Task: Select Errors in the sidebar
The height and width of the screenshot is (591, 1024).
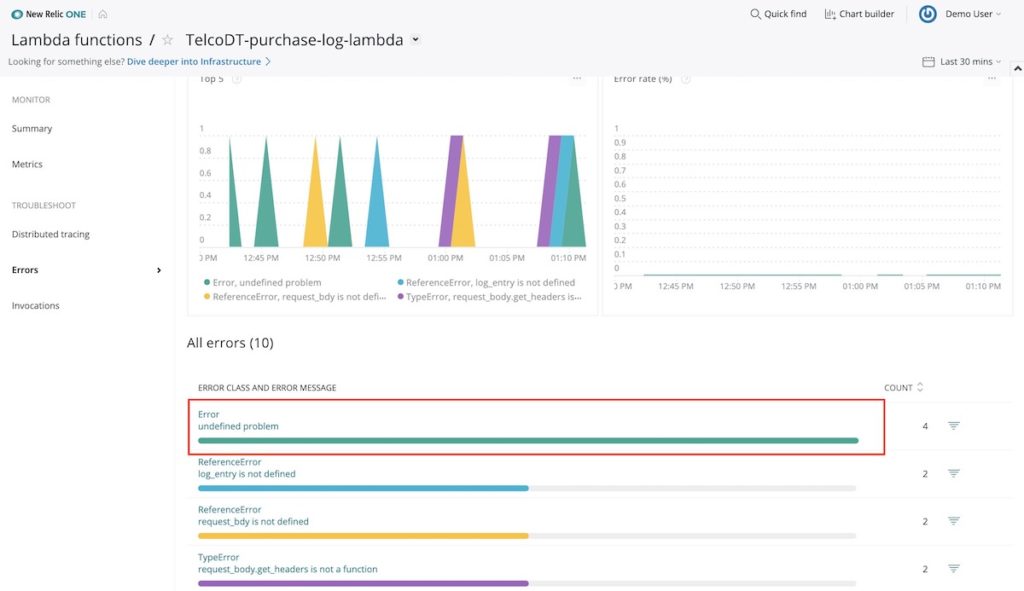Action: [25, 270]
